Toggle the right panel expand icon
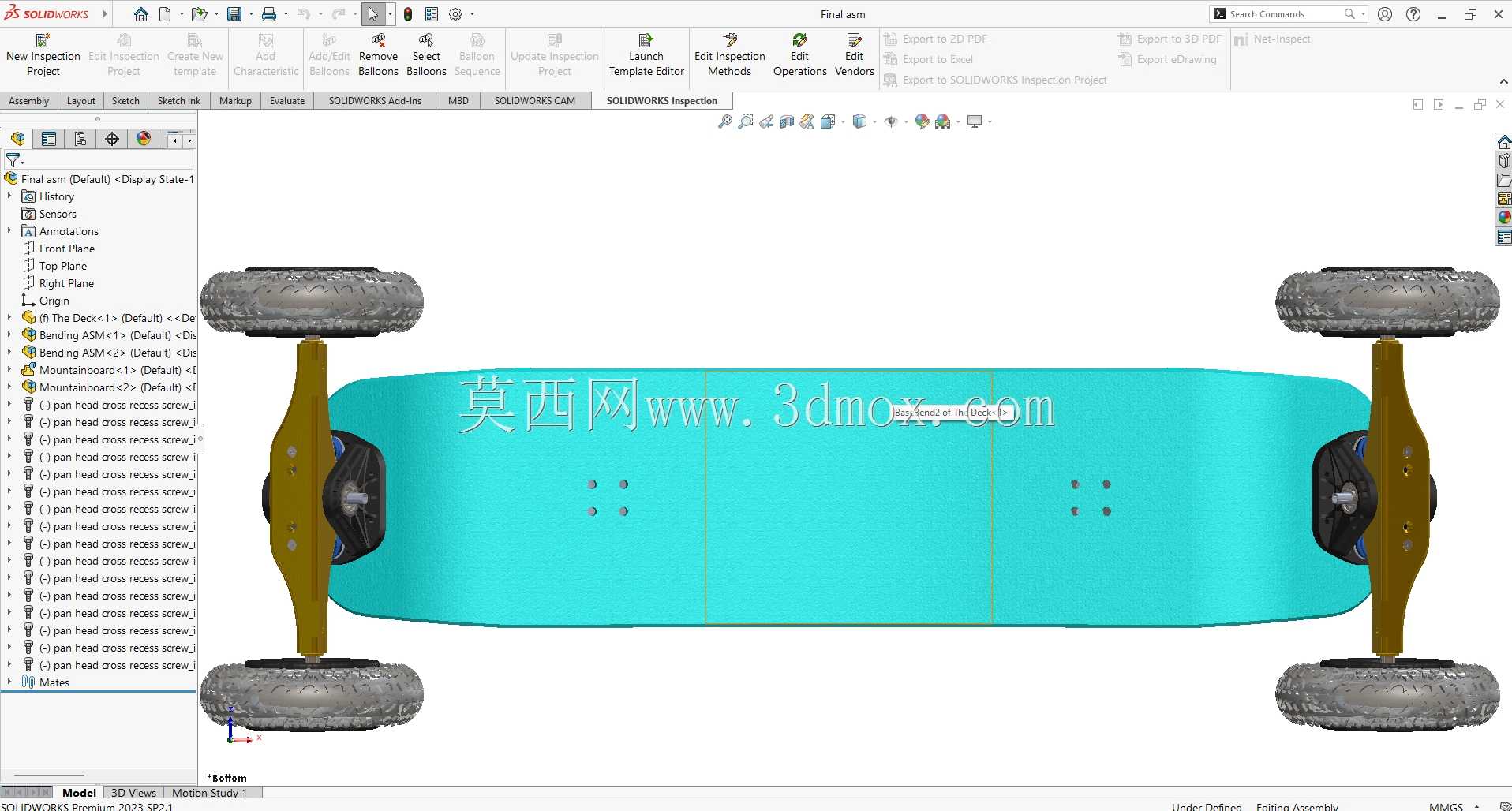Image resolution: width=1512 pixels, height=811 pixels. click(1439, 104)
